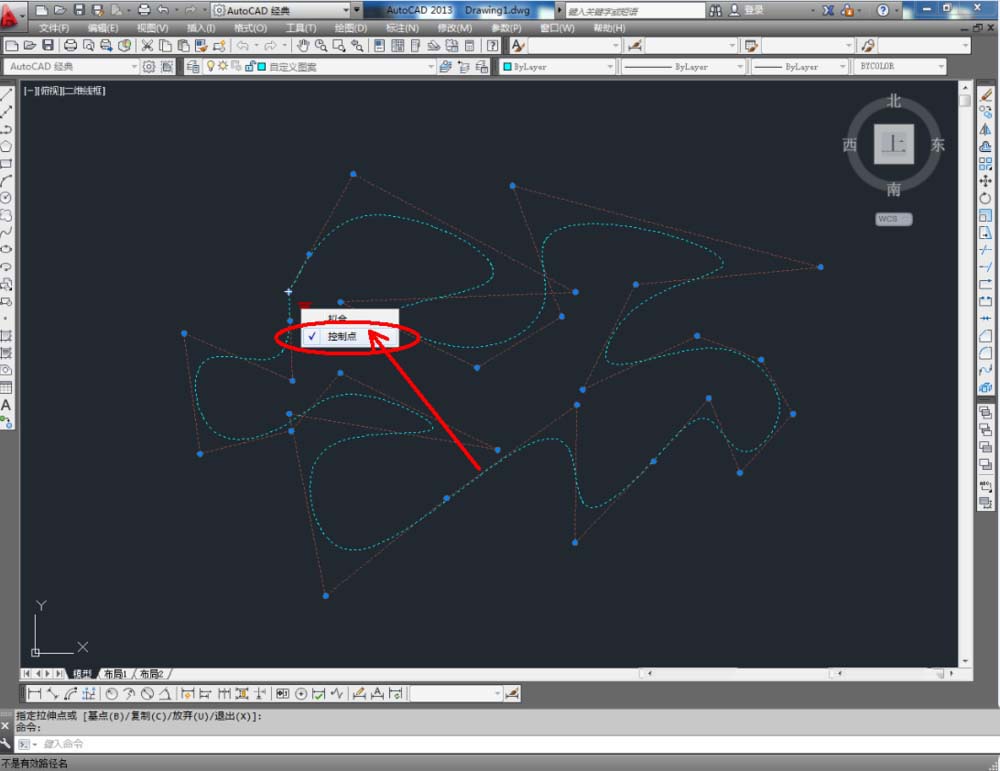The height and width of the screenshot is (771, 1000).
Task: Select the Rectangle draw tool
Action: (6, 163)
